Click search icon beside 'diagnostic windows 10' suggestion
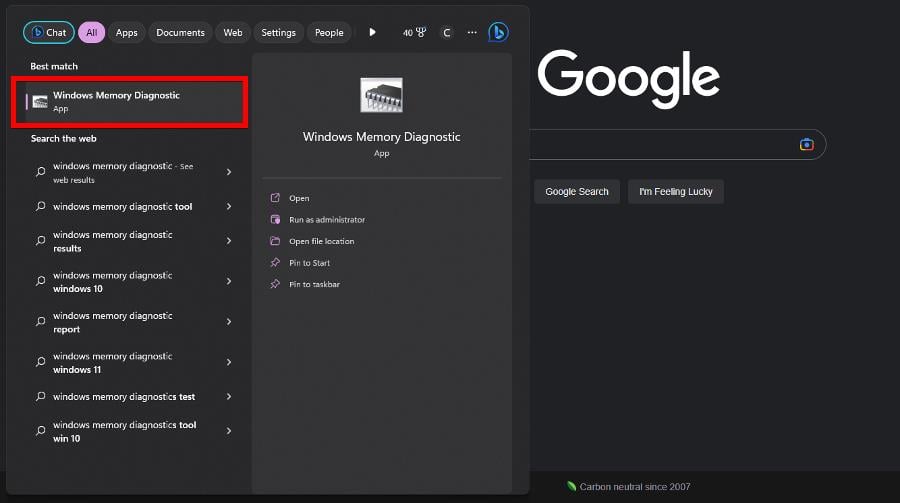The image size is (900, 503). [x=40, y=281]
